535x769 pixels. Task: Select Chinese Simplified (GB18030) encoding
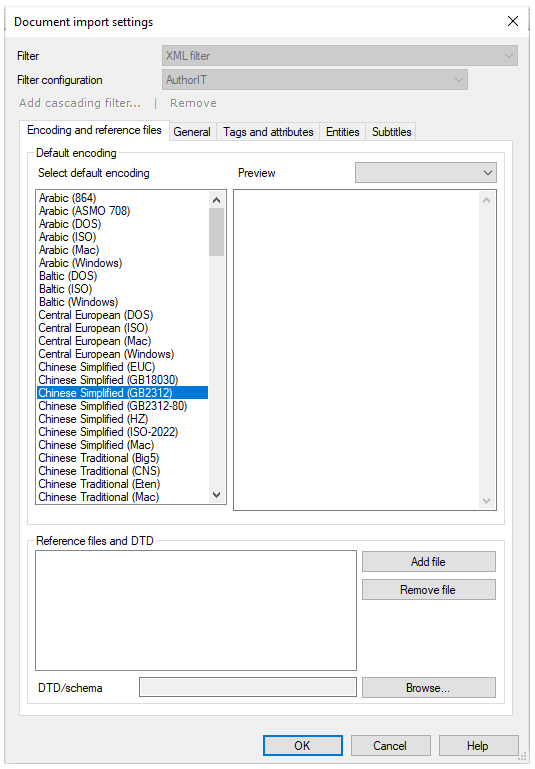click(123, 380)
